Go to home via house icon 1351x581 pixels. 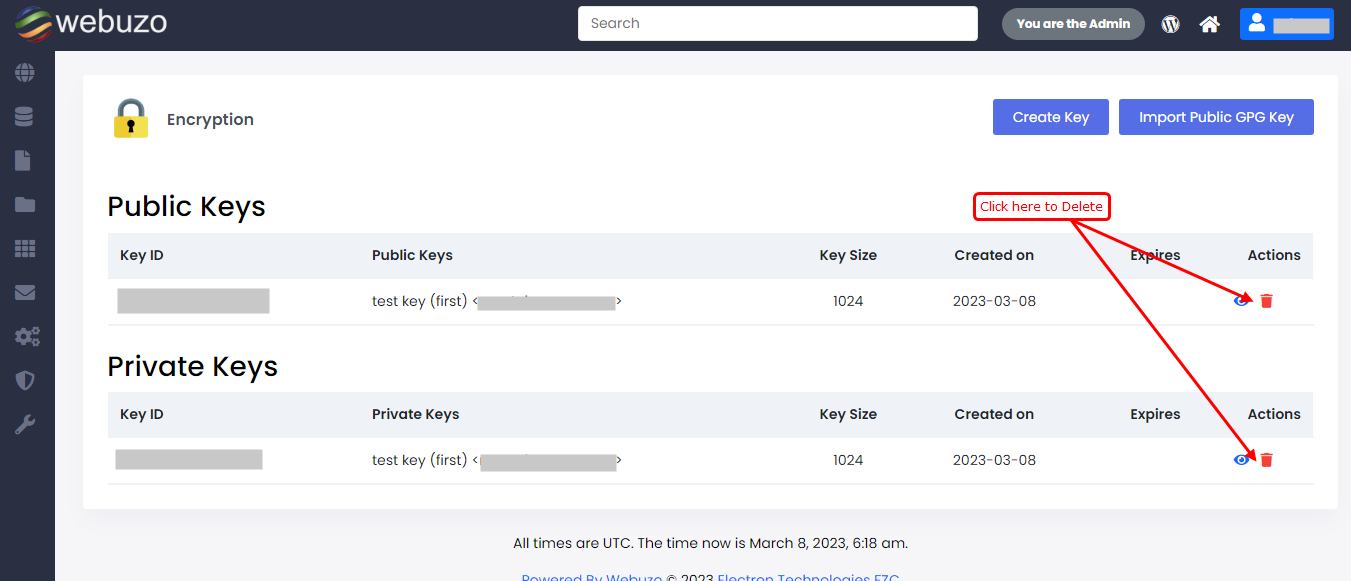[x=1210, y=24]
